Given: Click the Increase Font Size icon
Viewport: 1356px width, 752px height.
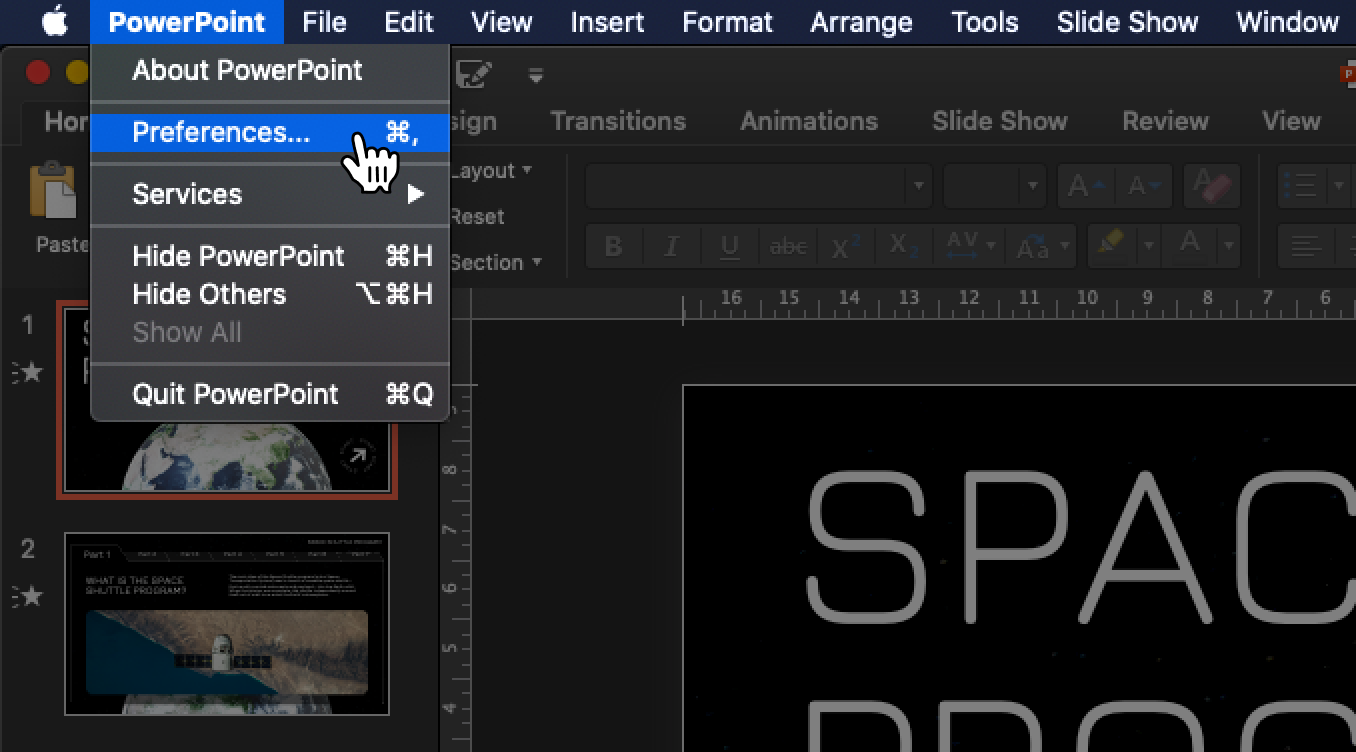Looking at the screenshot, I should (1086, 187).
